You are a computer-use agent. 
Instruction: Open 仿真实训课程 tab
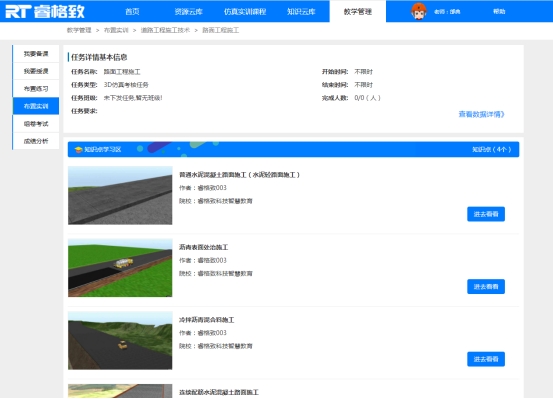click(x=245, y=12)
